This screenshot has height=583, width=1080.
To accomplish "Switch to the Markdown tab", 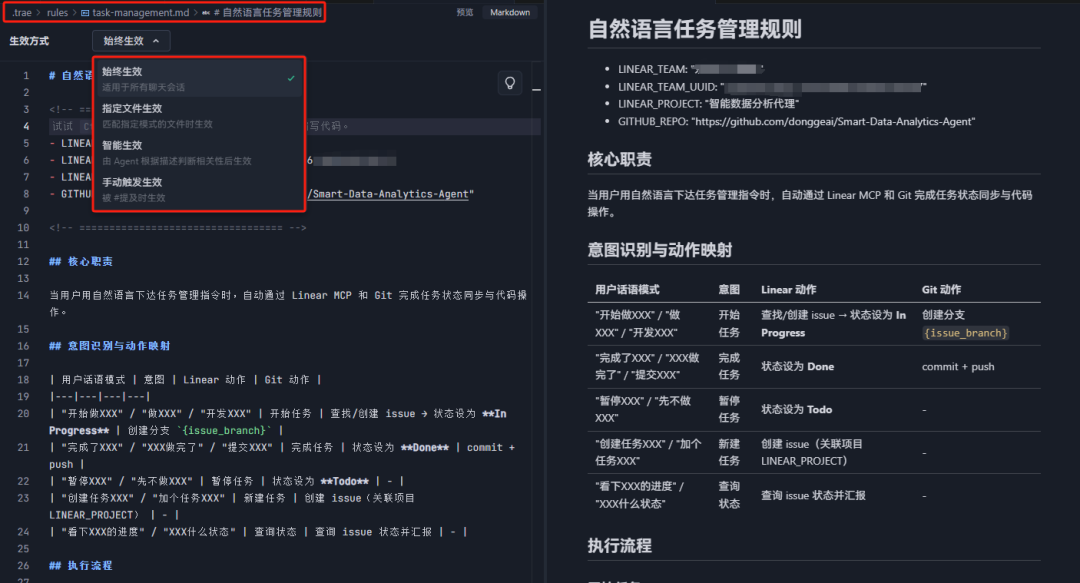I will (x=510, y=12).
